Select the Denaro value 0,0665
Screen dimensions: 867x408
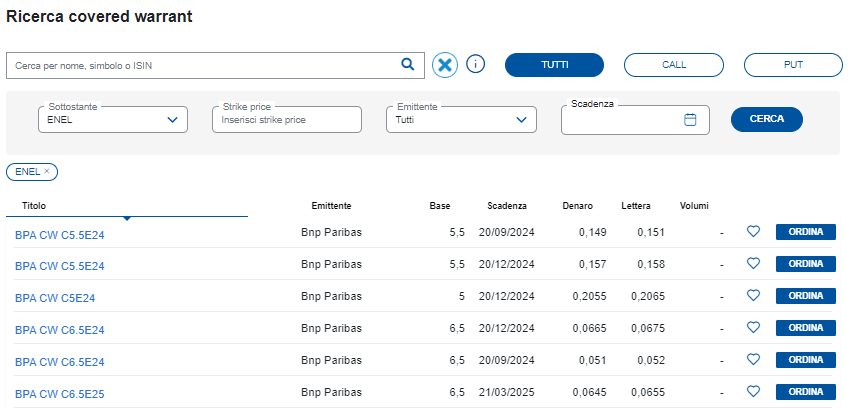click(x=589, y=328)
